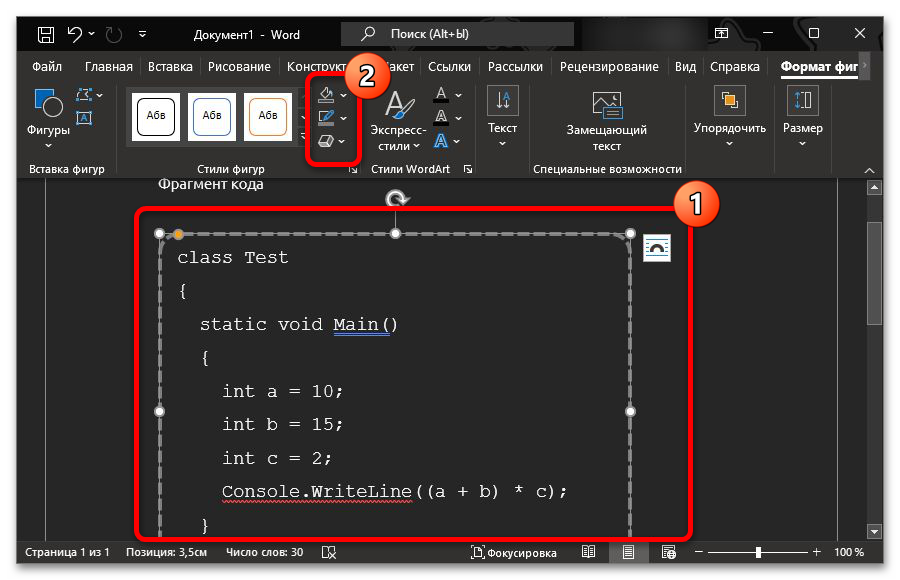900x580 pixels.
Task: Switch to the Вставка tab
Action: [x=170, y=67]
